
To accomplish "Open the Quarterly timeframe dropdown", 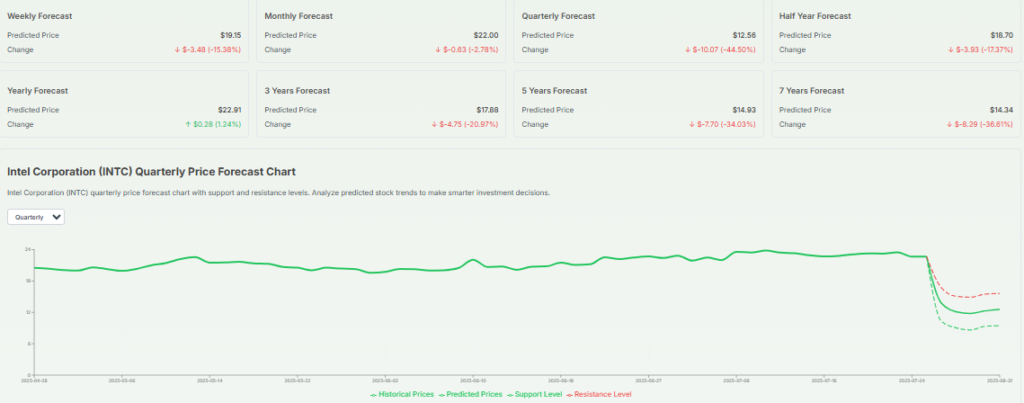I will coord(36,217).
